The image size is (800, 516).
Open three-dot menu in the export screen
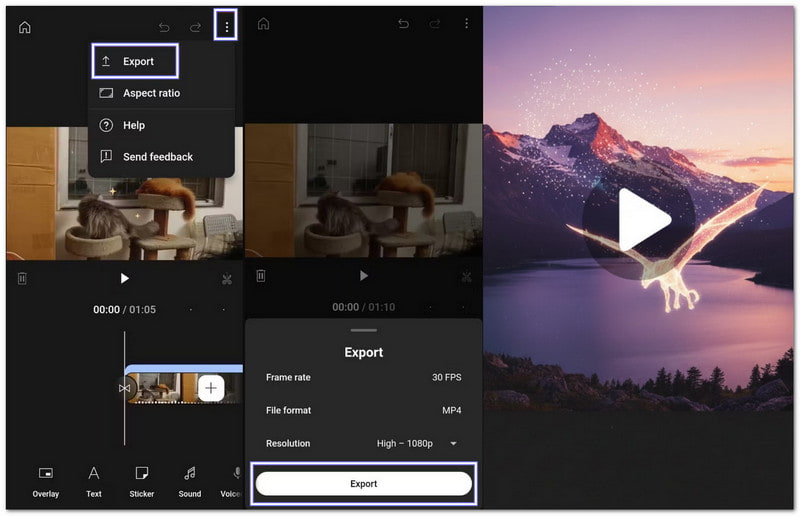[x=466, y=23]
